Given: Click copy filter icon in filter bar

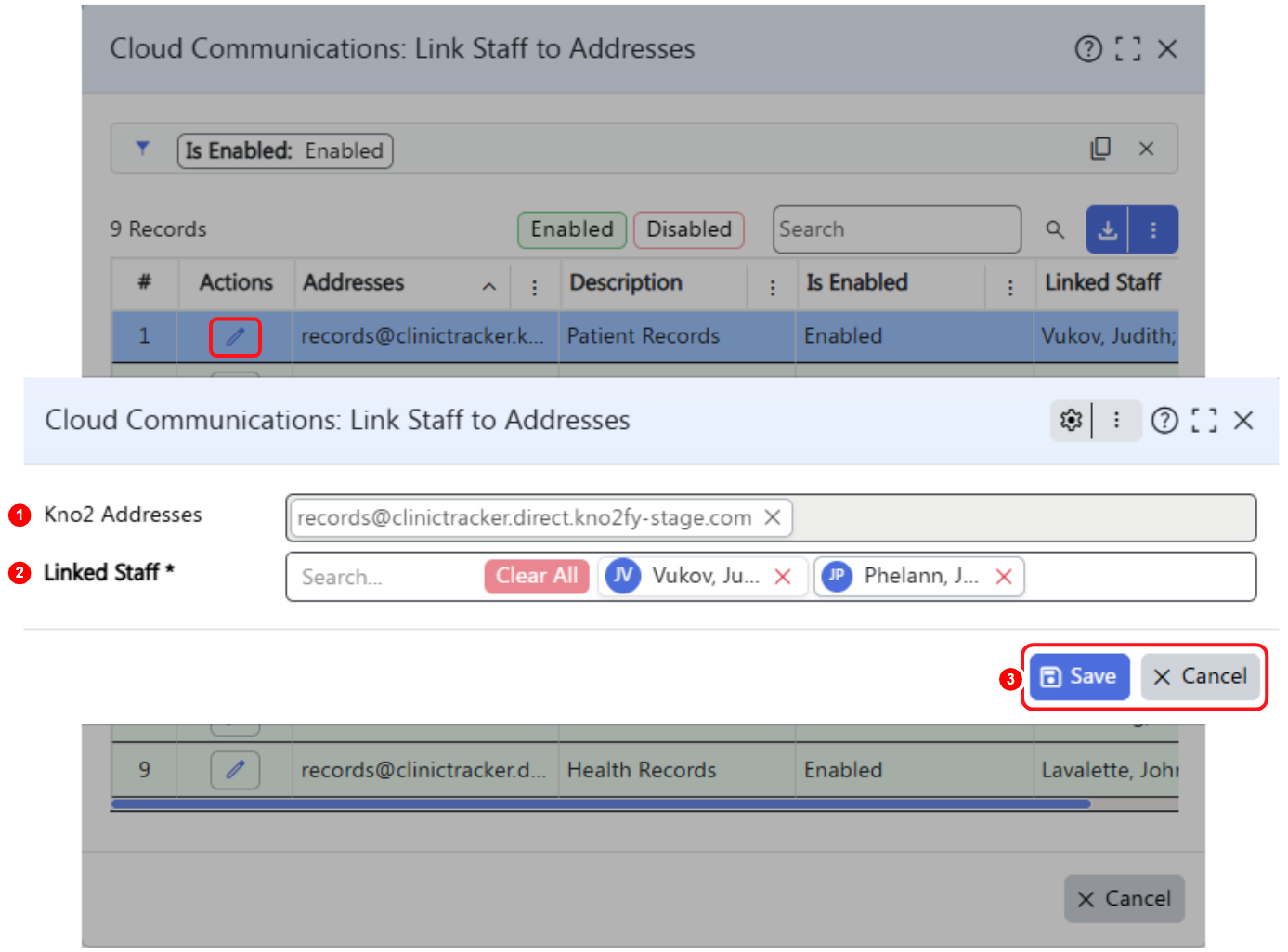Looking at the screenshot, I should 1100,149.
